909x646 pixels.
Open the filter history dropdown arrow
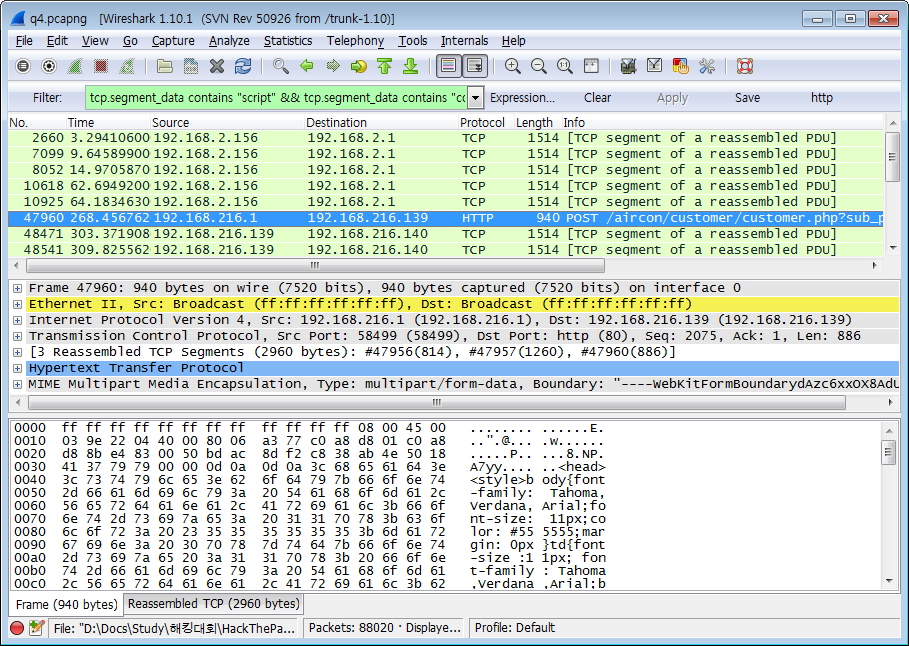pos(476,98)
